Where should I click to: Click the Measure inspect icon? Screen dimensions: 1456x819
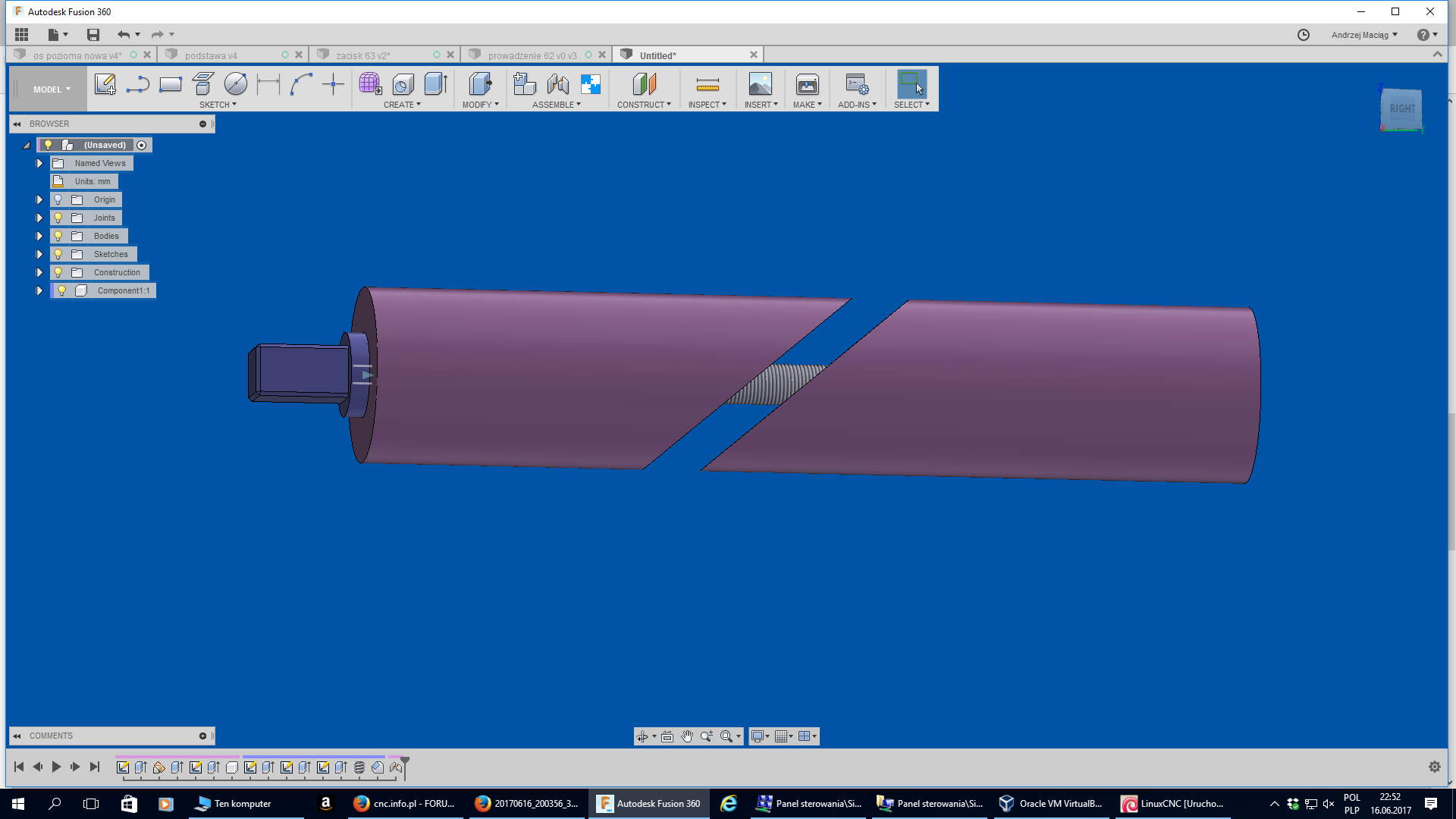point(708,84)
